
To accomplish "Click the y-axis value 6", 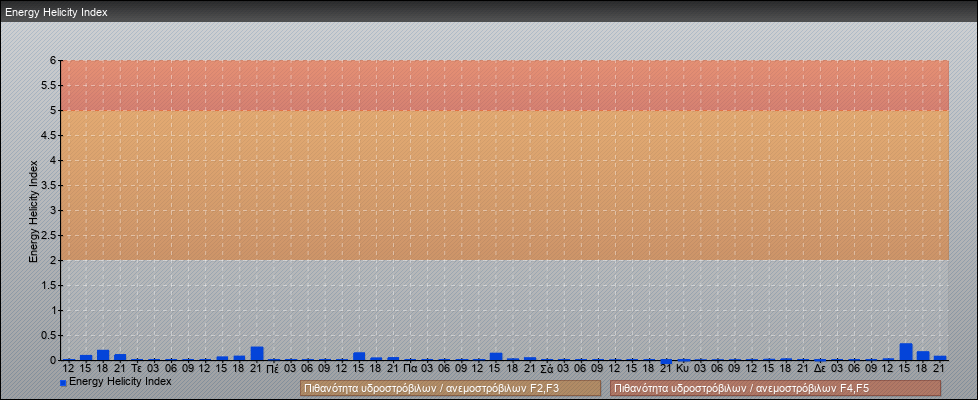I will (54, 61).
